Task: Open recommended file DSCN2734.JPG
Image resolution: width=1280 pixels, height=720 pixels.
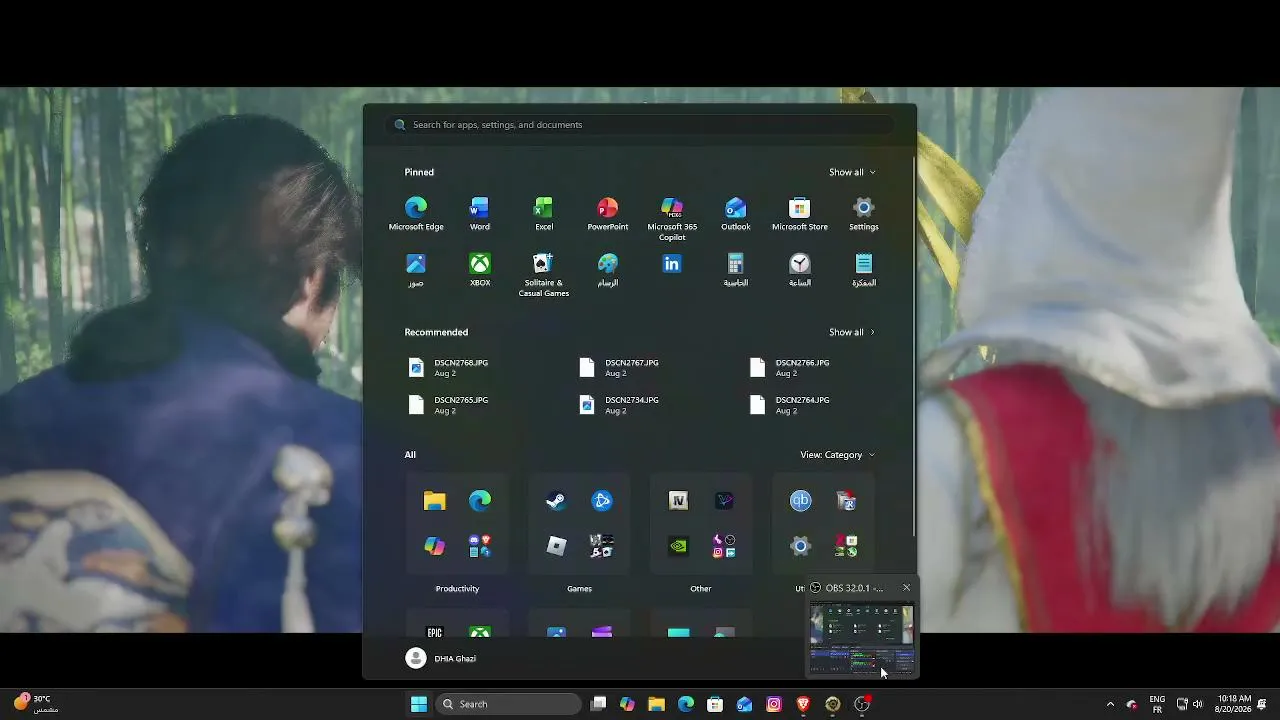Action: click(619, 405)
